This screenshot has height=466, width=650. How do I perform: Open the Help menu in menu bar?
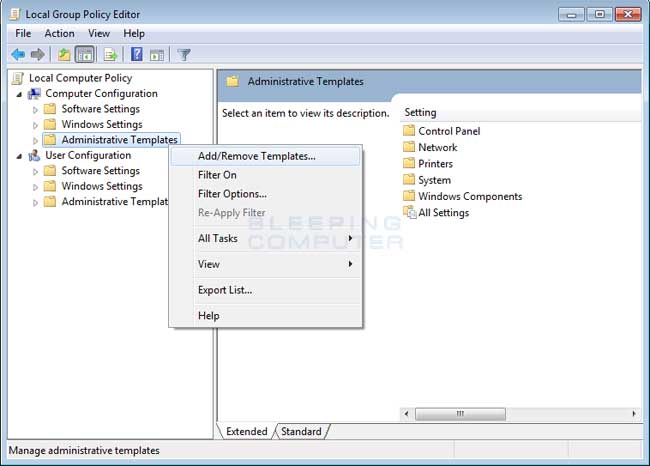[x=134, y=34]
